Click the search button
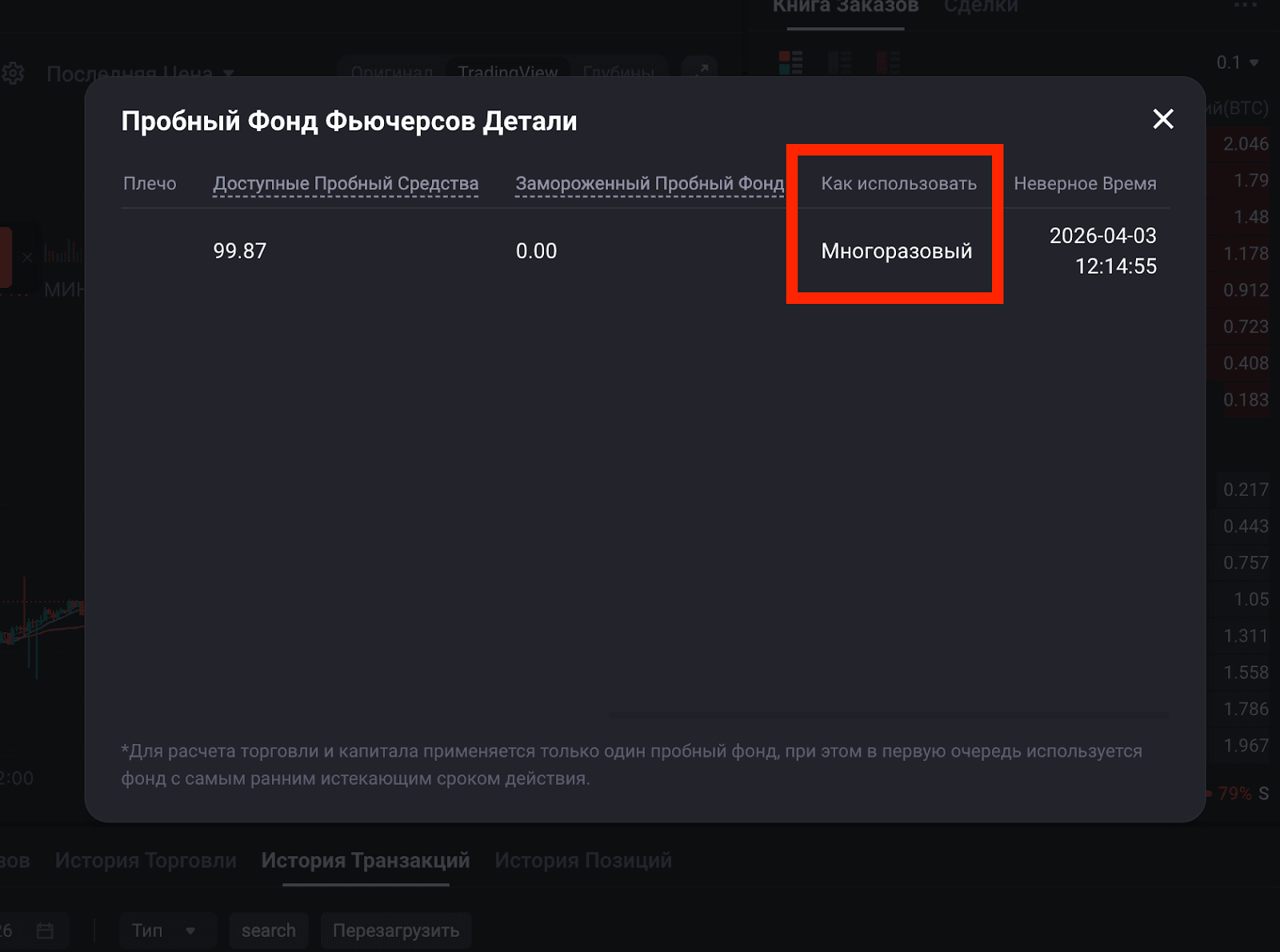 (x=269, y=930)
